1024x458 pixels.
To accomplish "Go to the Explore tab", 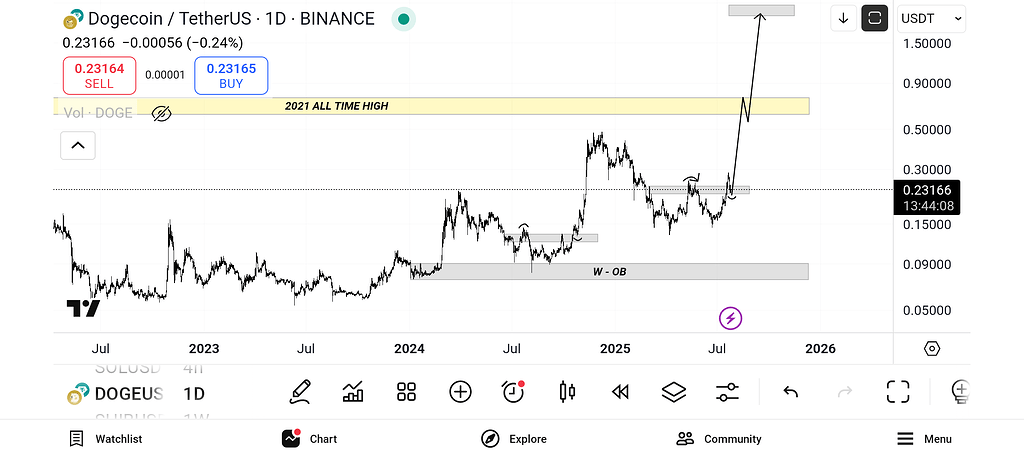I will click(514, 439).
